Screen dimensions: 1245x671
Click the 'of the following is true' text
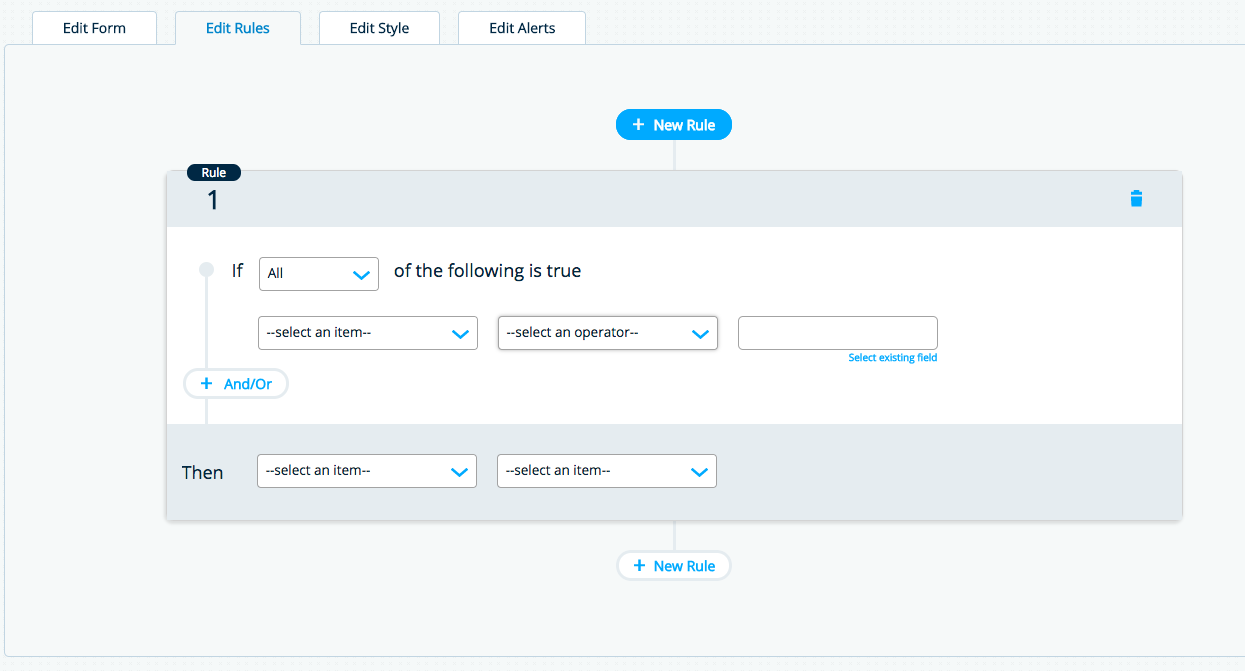click(487, 271)
